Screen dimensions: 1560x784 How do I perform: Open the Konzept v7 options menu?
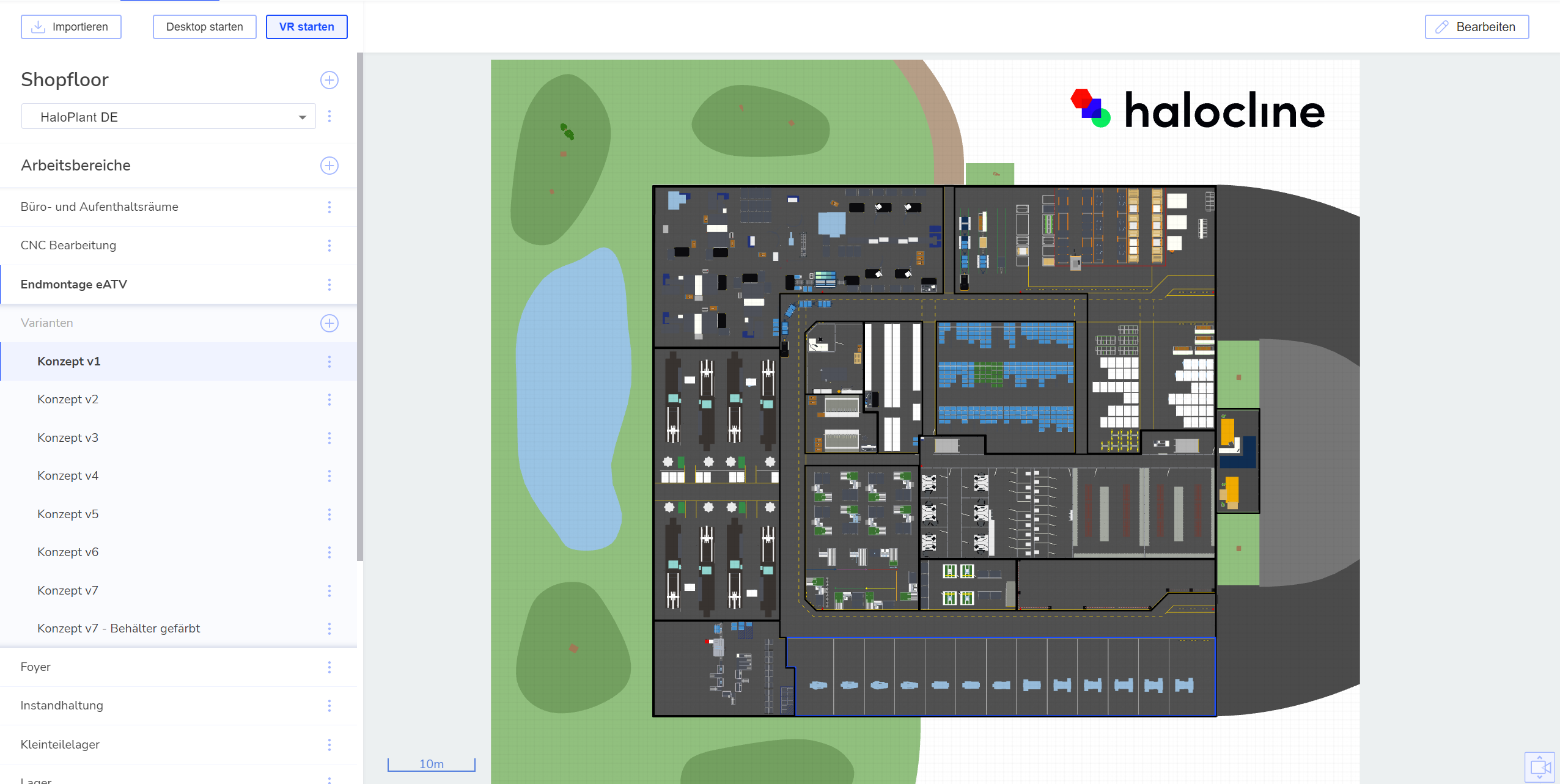point(330,590)
